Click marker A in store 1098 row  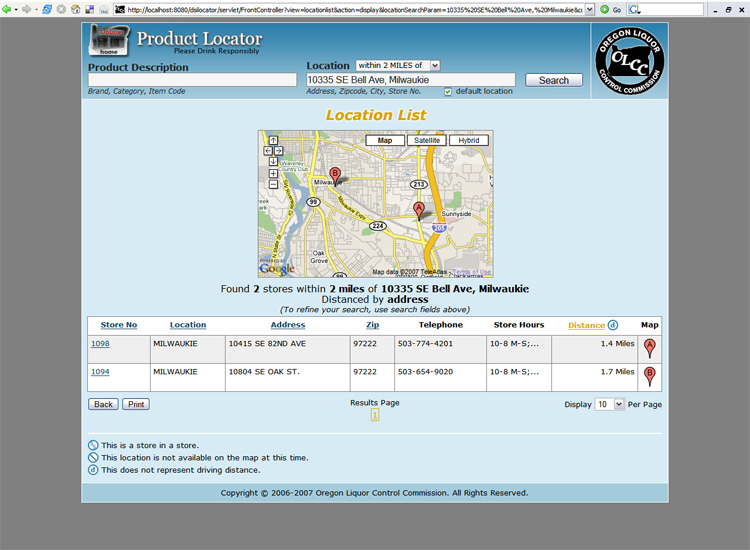point(650,348)
